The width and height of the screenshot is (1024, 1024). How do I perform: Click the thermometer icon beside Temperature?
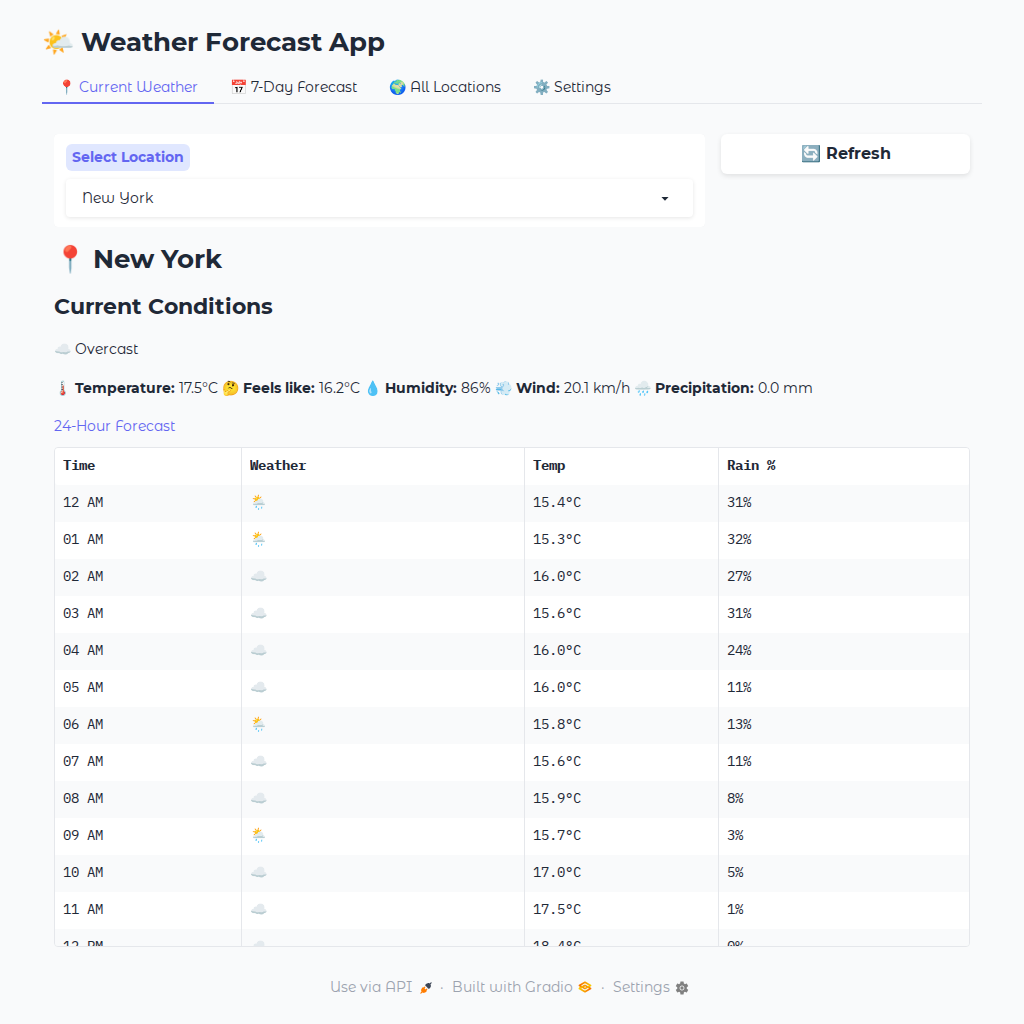coord(62,388)
